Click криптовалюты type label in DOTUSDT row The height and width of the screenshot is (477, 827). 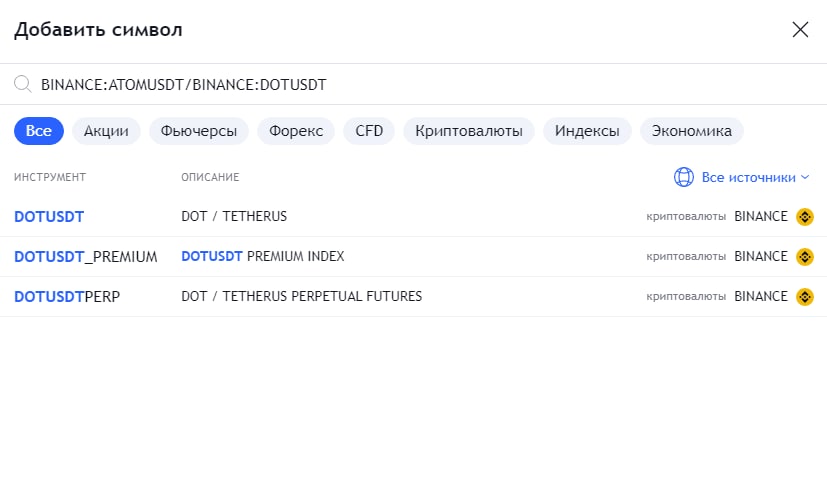click(686, 216)
